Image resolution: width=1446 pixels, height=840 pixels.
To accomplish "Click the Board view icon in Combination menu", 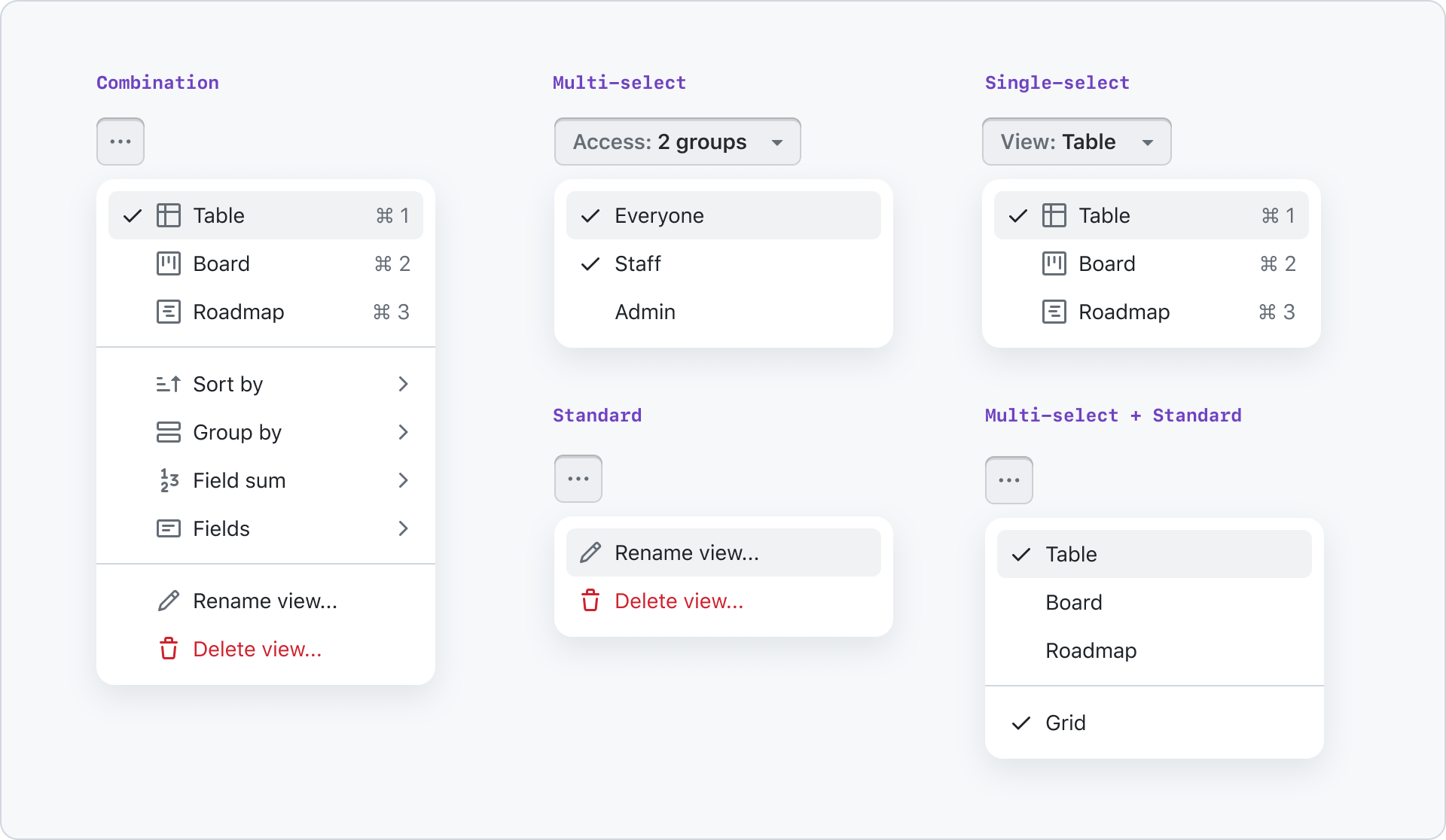I will point(167,263).
